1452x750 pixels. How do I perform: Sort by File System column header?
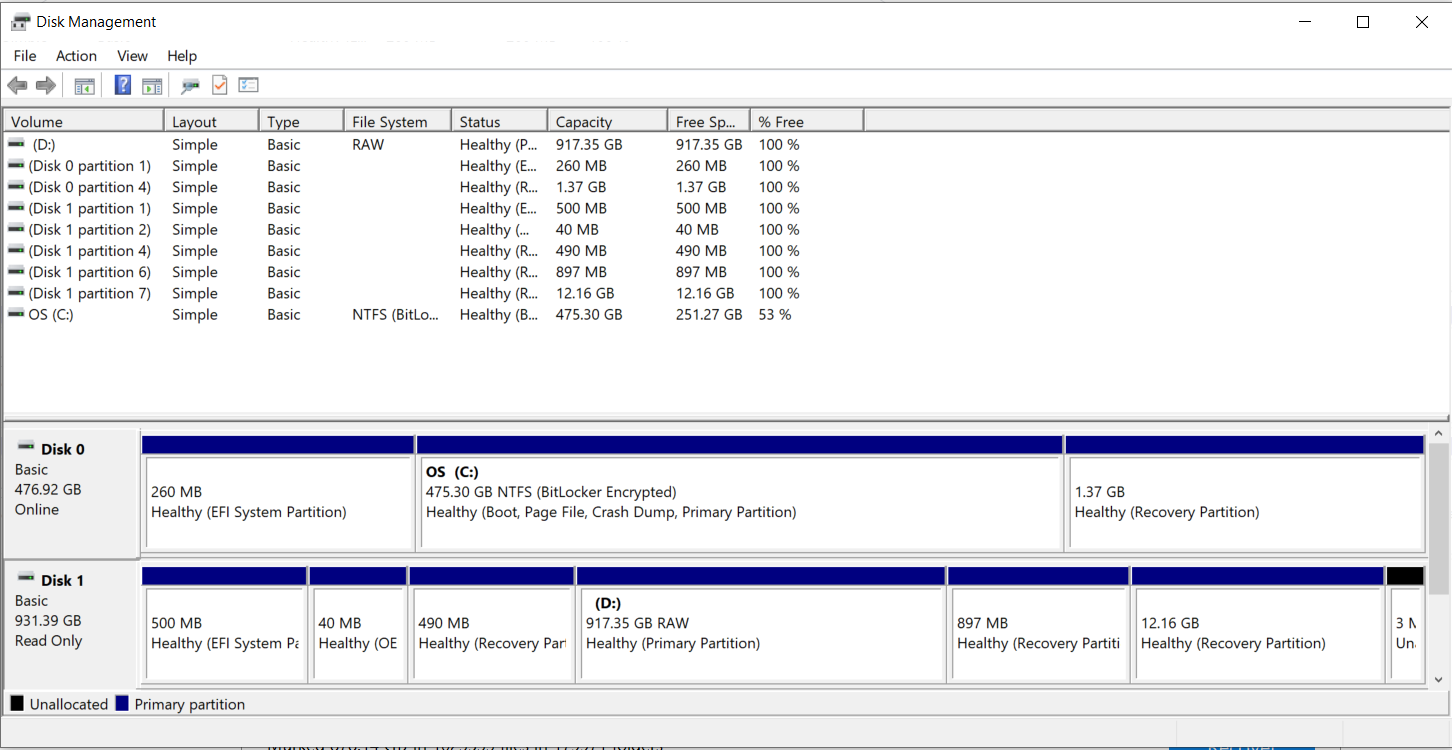point(397,121)
